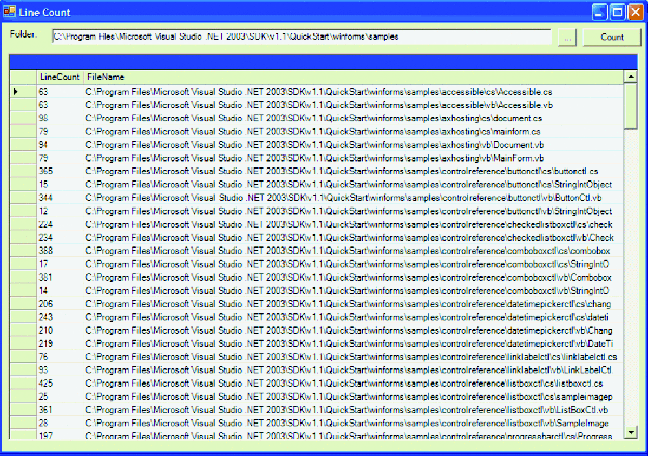Minimize the Line Count window
This screenshot has height=456, width=648.
(597, 11)
